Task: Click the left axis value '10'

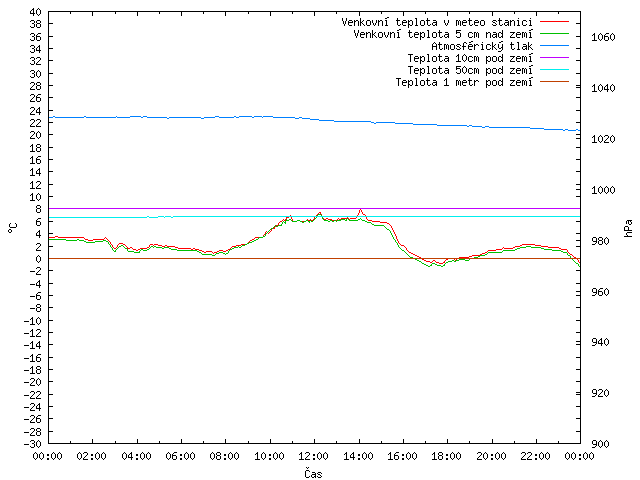Action: pos(36,197)
